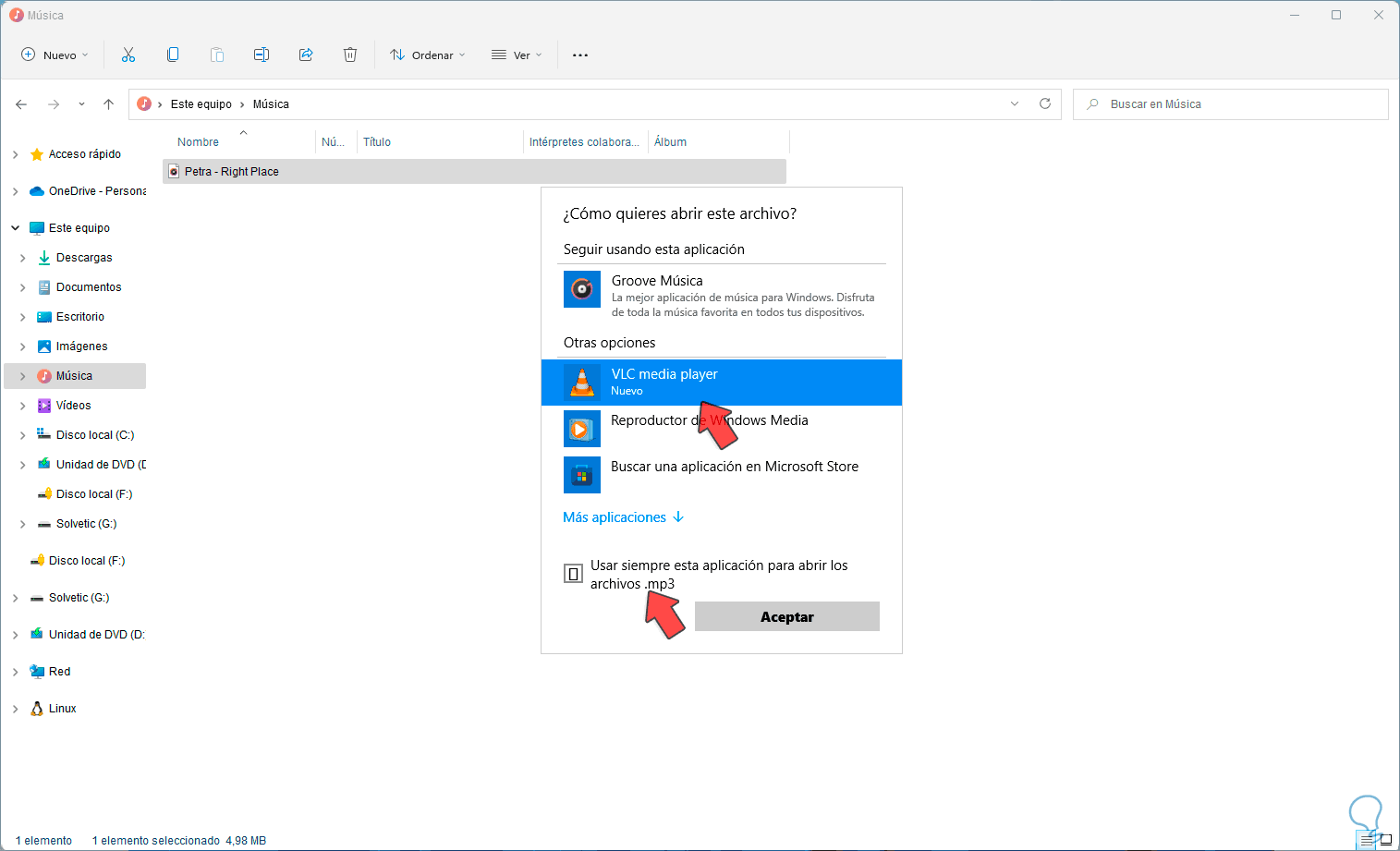Refresh the Música folder view
The width and height of the screenshot is (1400, 851).
1045,103
